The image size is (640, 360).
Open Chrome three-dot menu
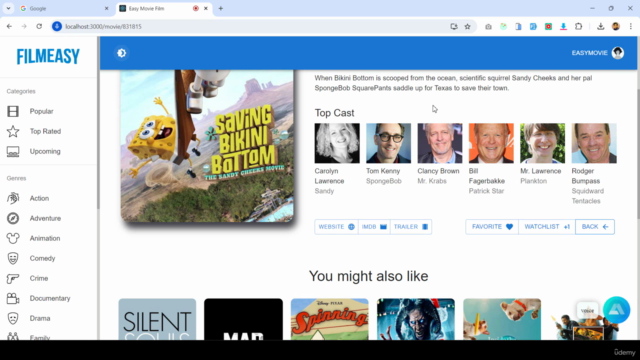[x=631, y=27]
